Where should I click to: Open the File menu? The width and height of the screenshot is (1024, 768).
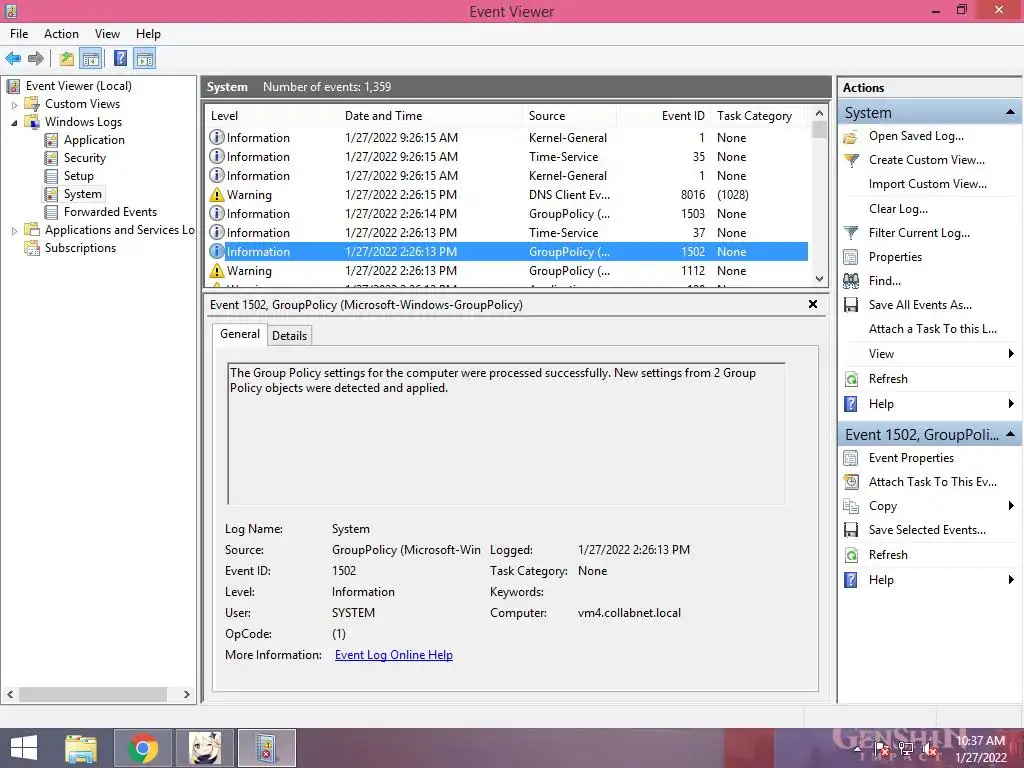click(19, 34)
